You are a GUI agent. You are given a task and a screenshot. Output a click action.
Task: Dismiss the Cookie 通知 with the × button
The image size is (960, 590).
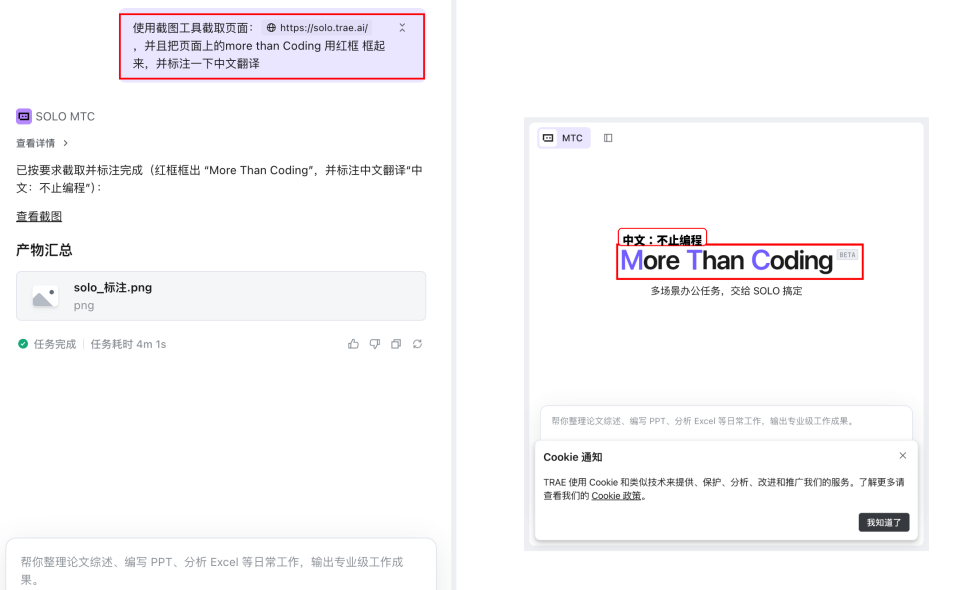902,455
